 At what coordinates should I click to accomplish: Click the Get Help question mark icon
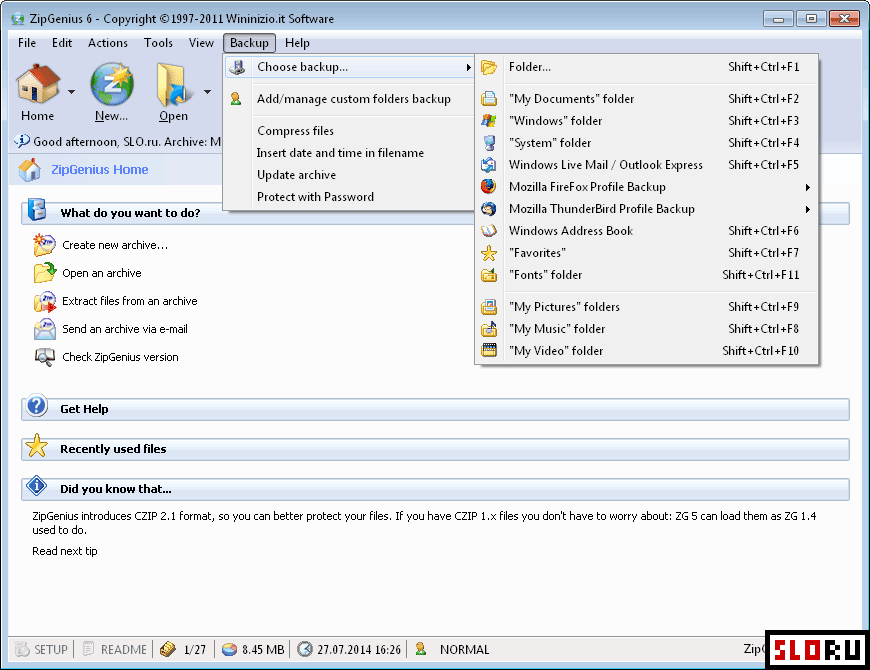point(37,406)
